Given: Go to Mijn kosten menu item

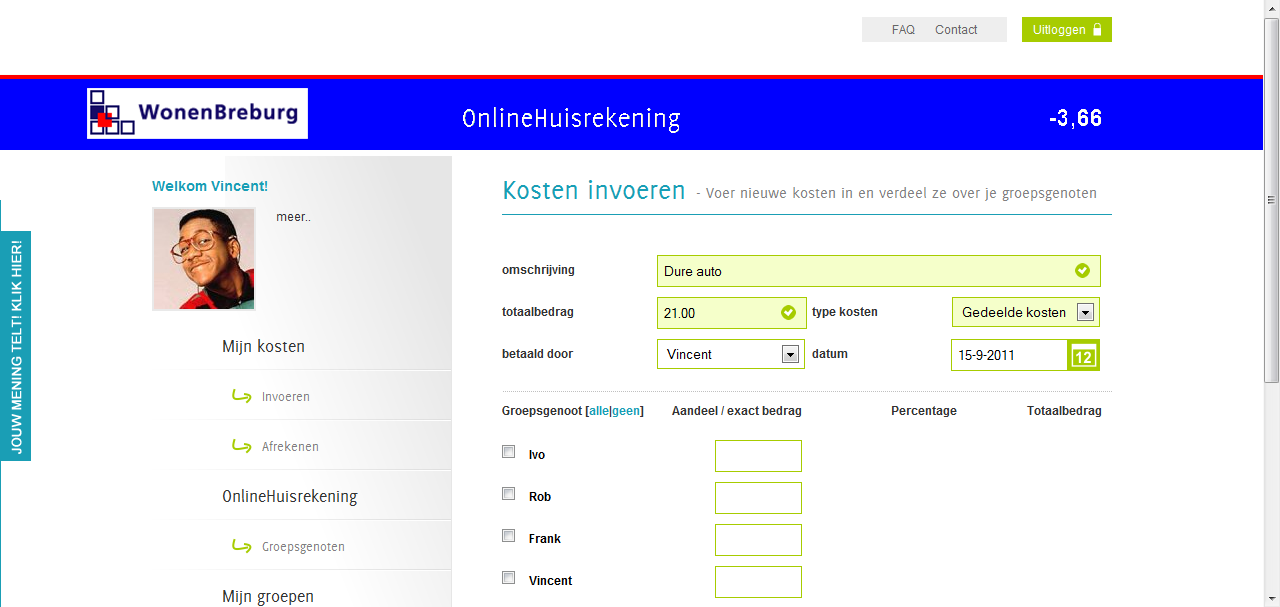Looking at the screenshot, I should [263, 346].
